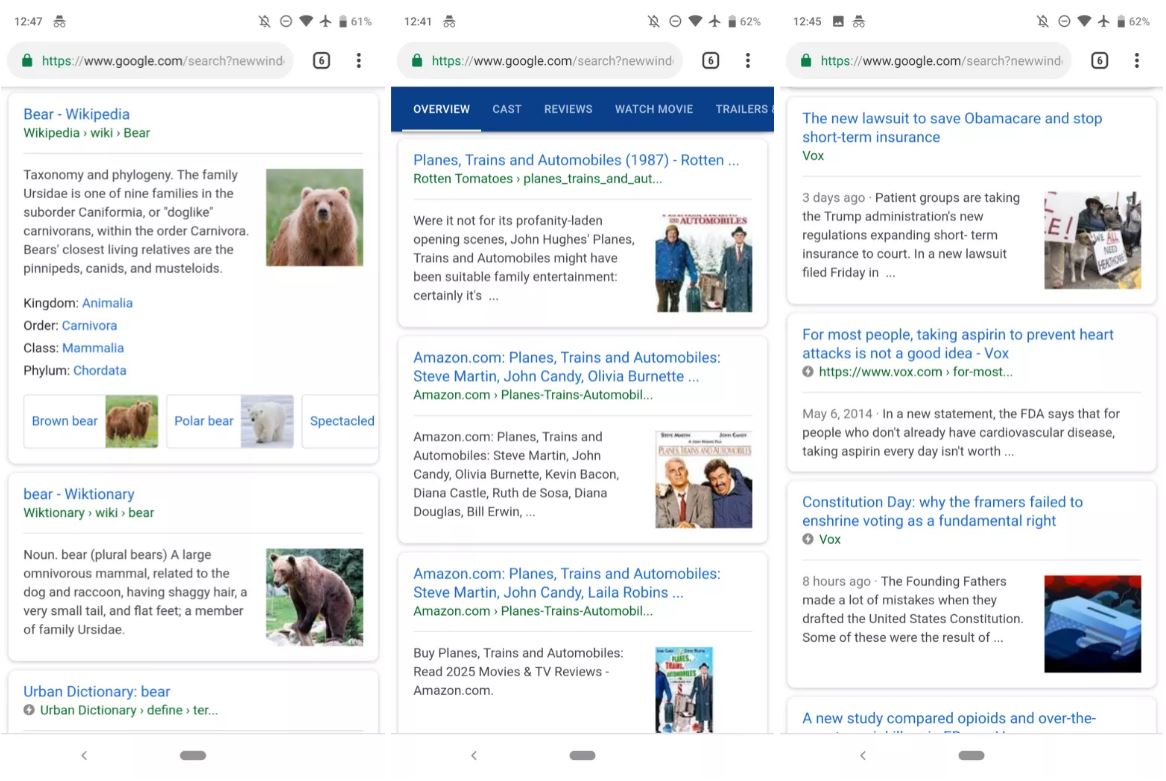Open tab switcher on the Vox results page

1099,61
